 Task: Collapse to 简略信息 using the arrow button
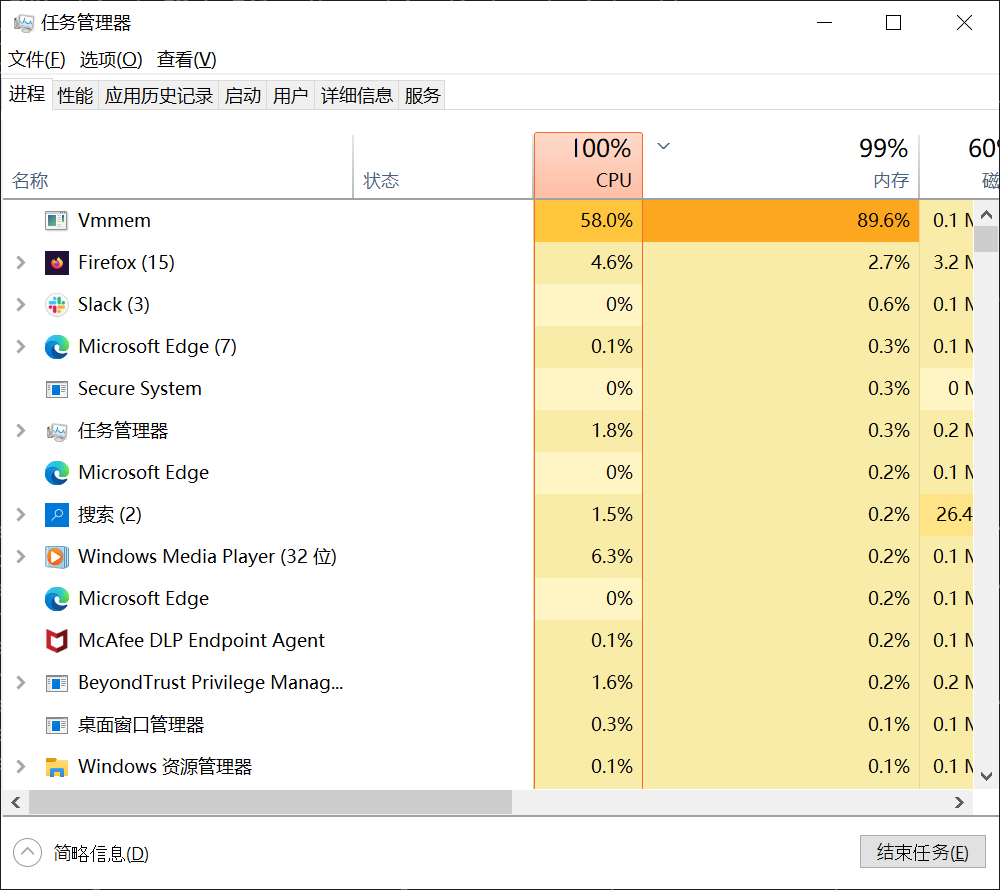click(x=27, y=852)
